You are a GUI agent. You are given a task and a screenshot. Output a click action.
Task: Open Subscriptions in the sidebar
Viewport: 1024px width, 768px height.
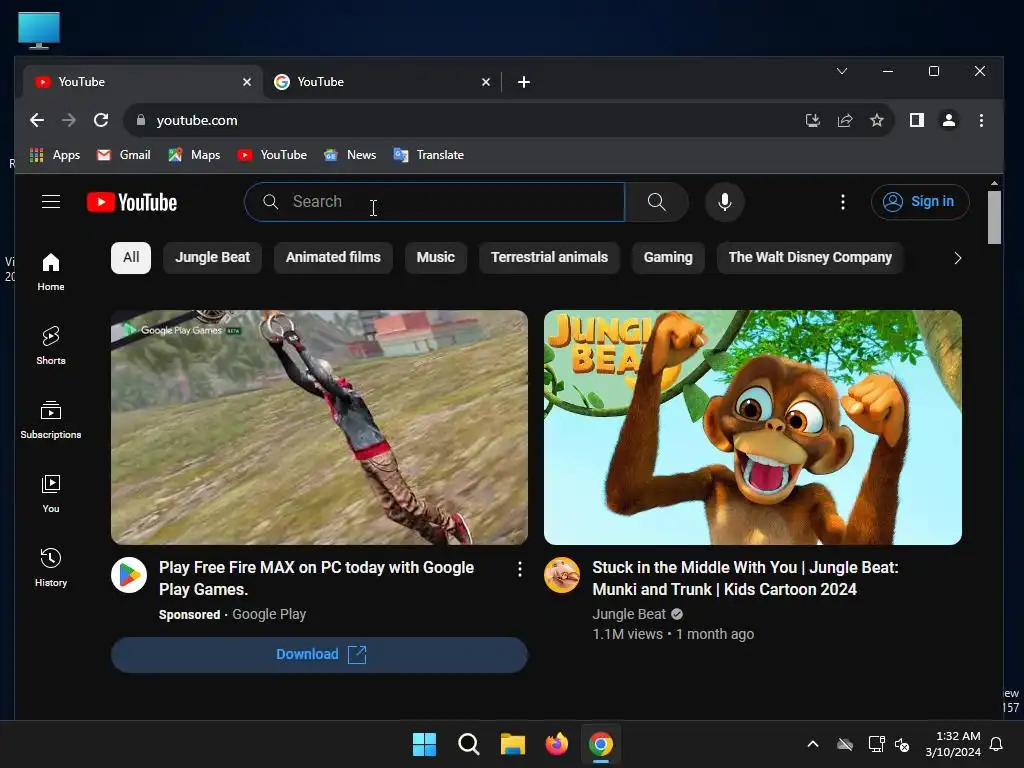coord(50,420)
